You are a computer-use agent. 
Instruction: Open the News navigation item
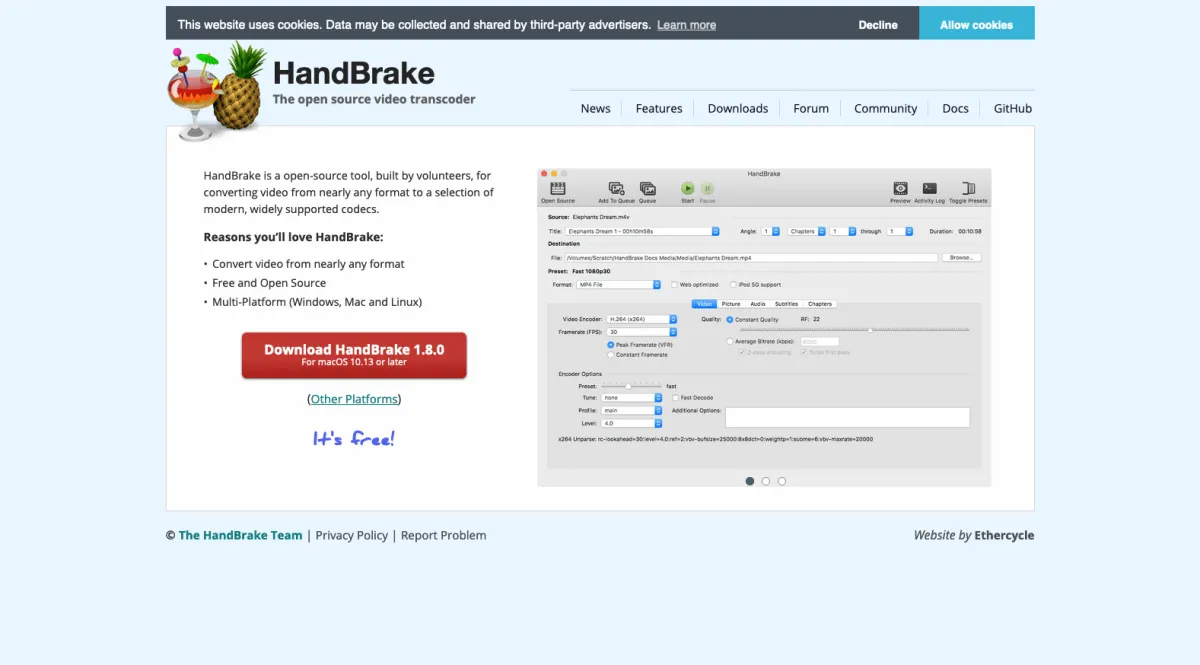click(x=595, y=108)
